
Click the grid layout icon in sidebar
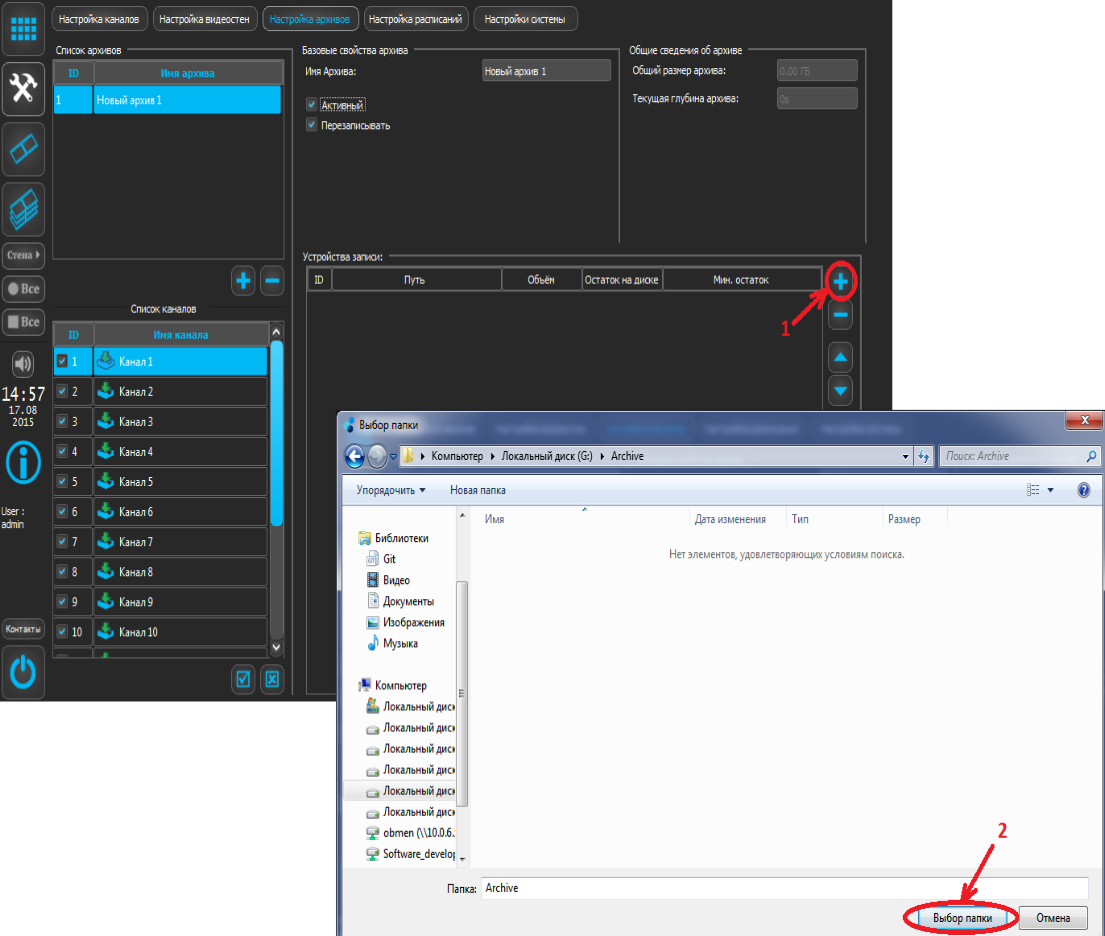point(23,27)
